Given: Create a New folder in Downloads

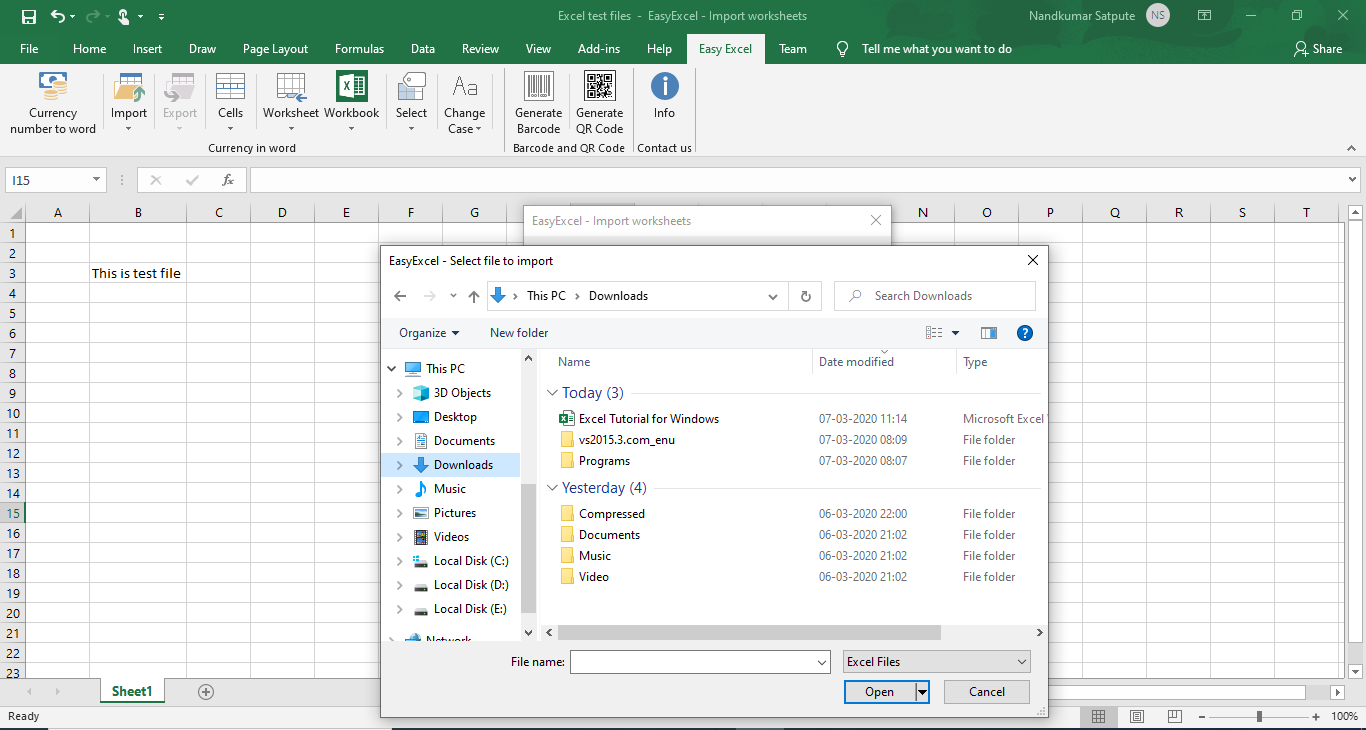Looking at the screenshot, I should pyautogui.click(x=518, y=332).
